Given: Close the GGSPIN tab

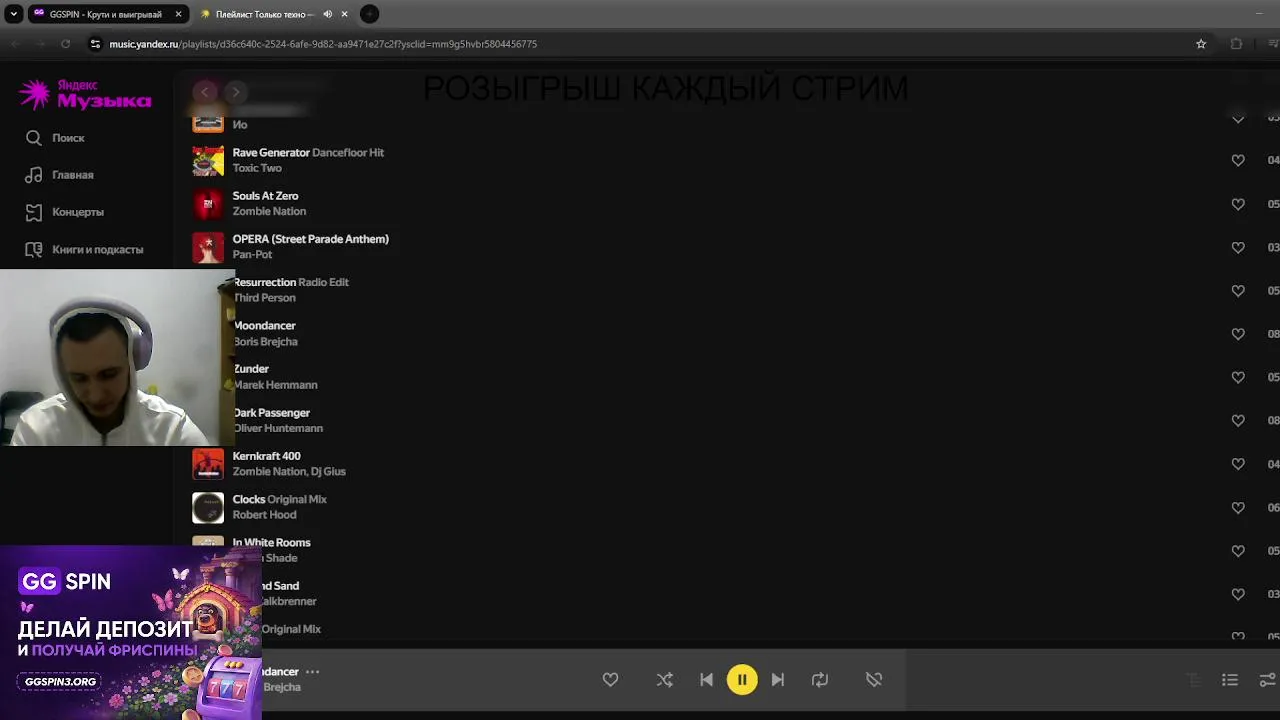Looking at the screenshot, I should pyautogui.click(x=178, y=14).
